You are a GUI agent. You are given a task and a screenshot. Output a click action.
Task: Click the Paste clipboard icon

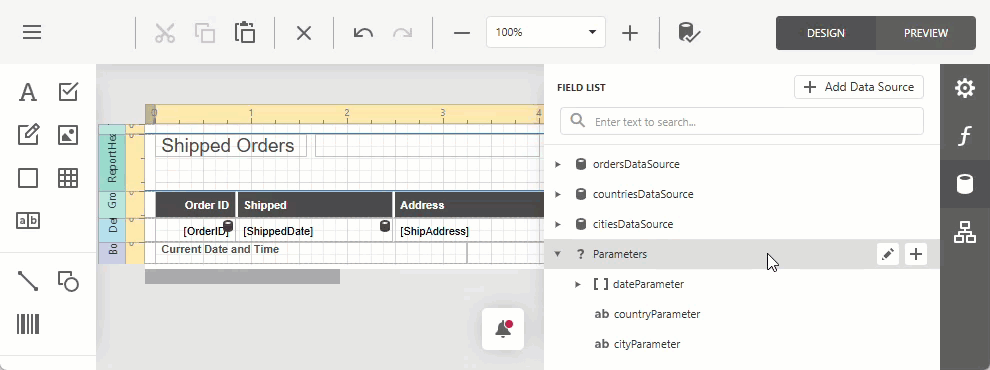[x=244, y=33]
